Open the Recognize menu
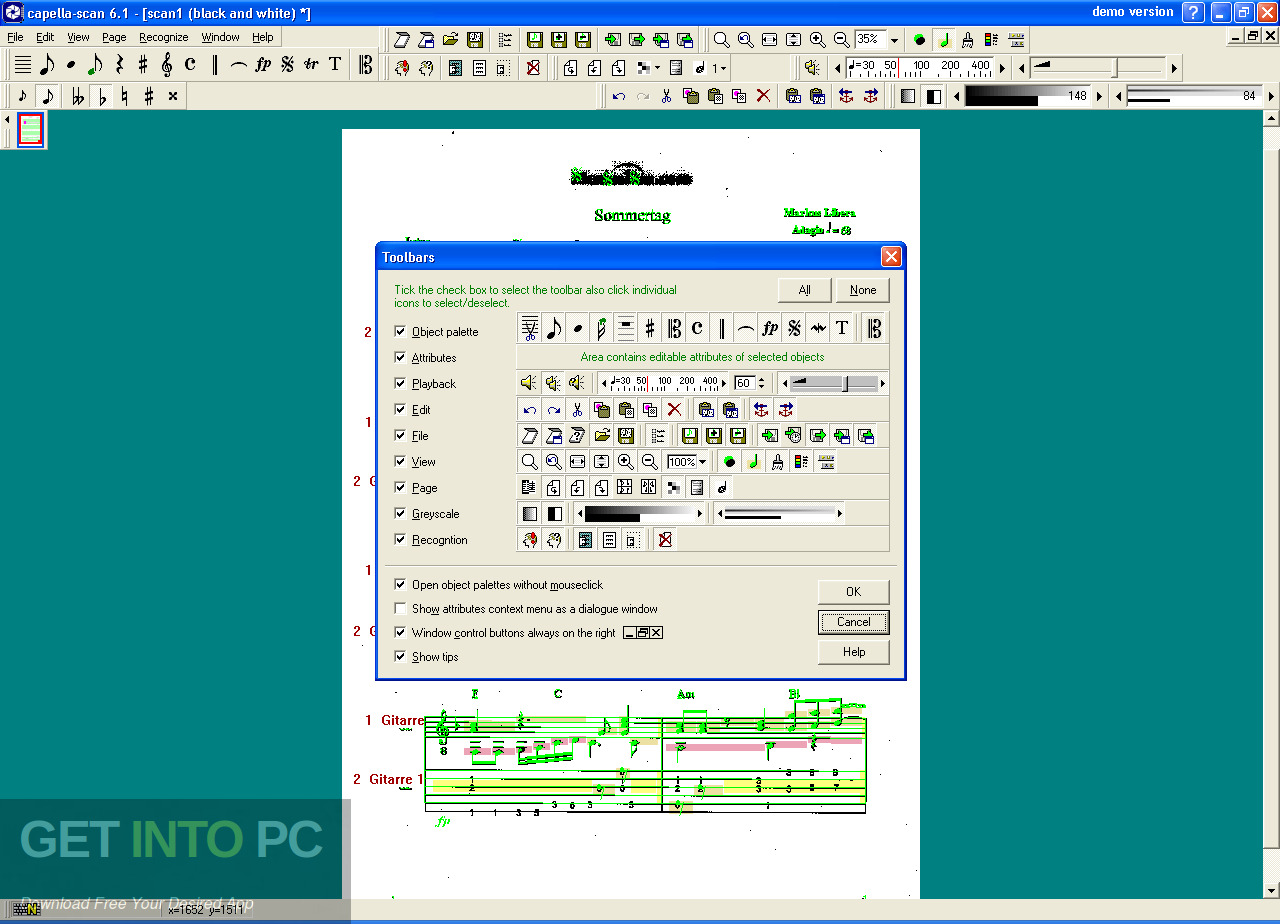 (164, 37)
